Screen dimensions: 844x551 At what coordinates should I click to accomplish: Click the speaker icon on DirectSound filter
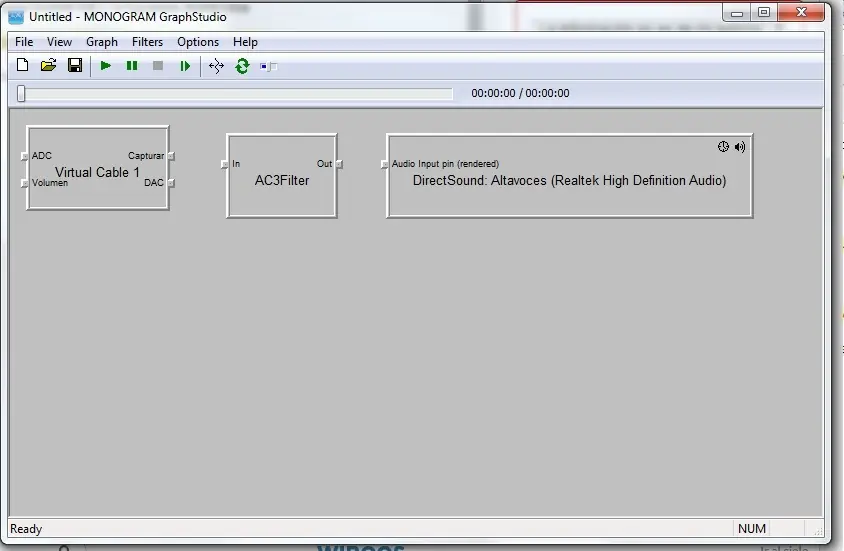[x=740, y=146]
